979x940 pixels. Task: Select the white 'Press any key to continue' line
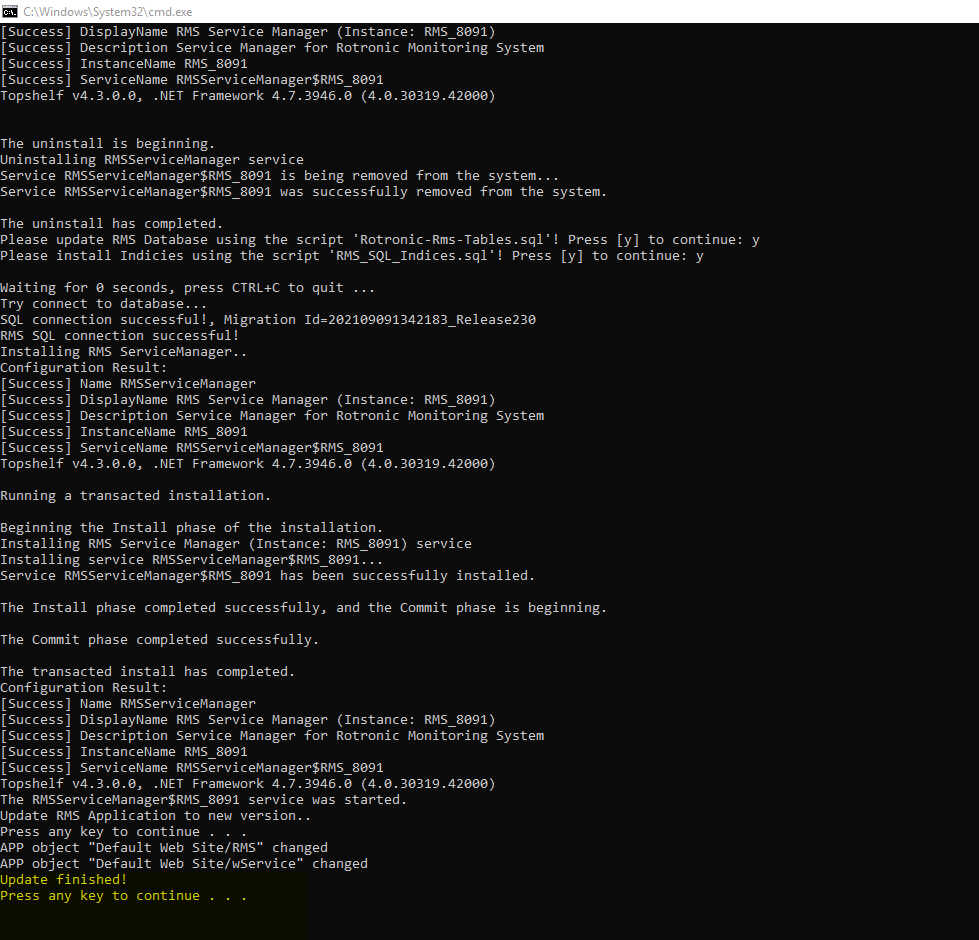coord(124,832)
